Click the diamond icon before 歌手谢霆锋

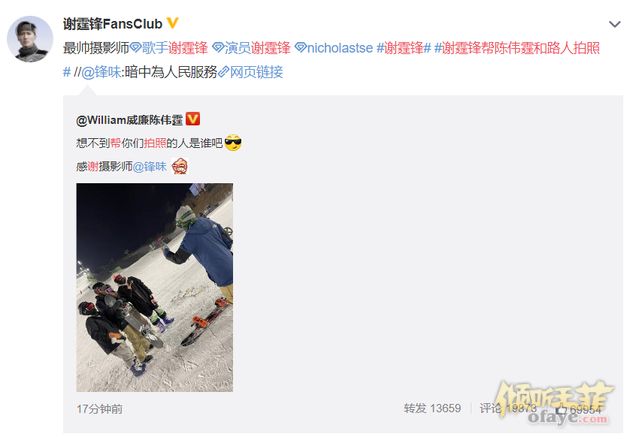point(135,48)
